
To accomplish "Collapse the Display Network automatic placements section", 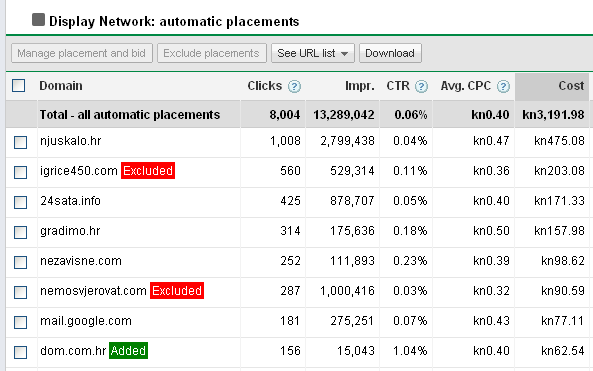I will pyautogui.click(x=38, y=20).
